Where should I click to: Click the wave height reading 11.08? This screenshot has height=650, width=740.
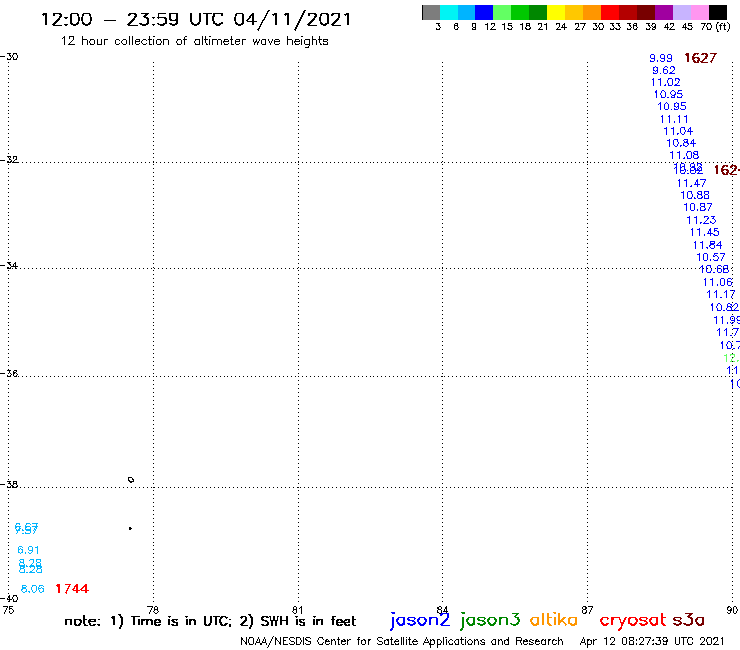pos(684,155)
